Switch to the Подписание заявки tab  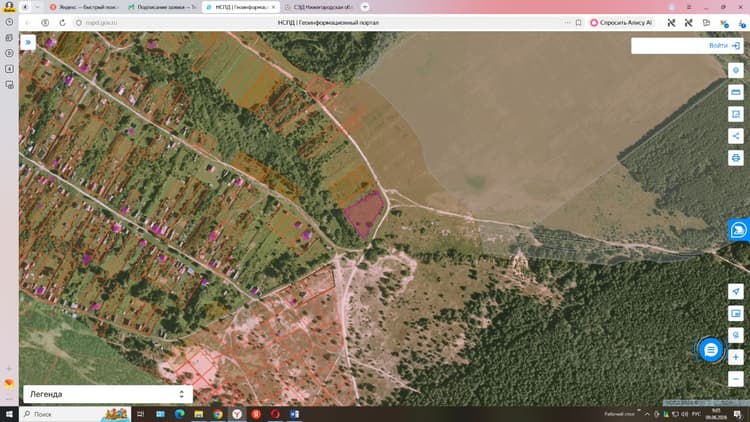coord(162,7)
